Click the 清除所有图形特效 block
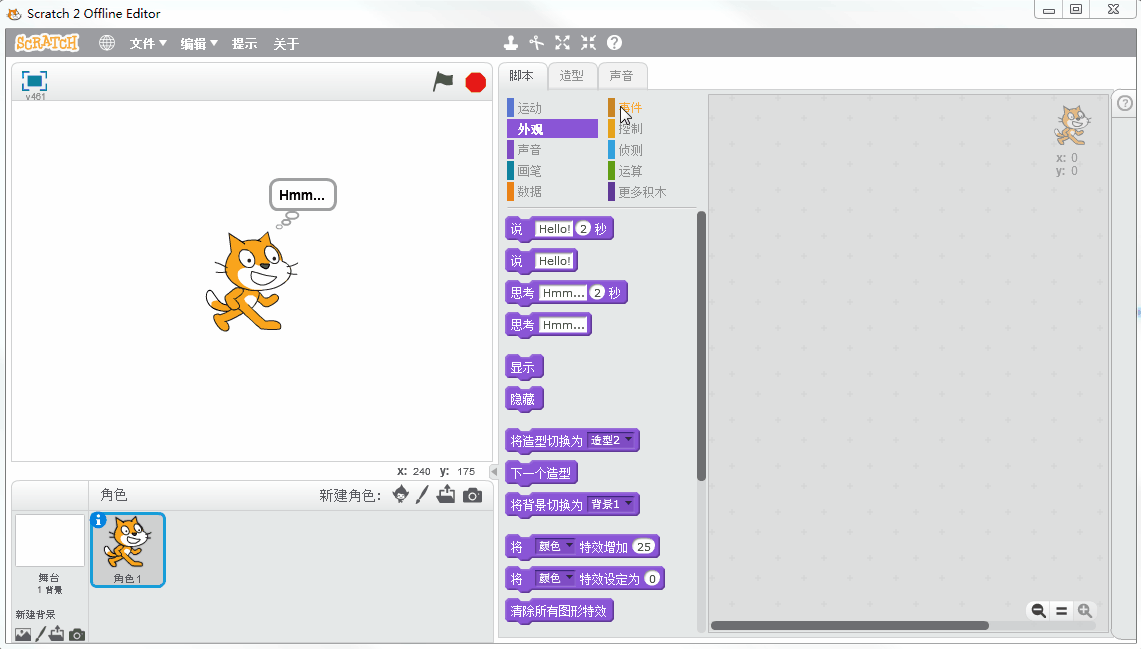This screenshot has height=649, width=1141. [x=559, y=611]
